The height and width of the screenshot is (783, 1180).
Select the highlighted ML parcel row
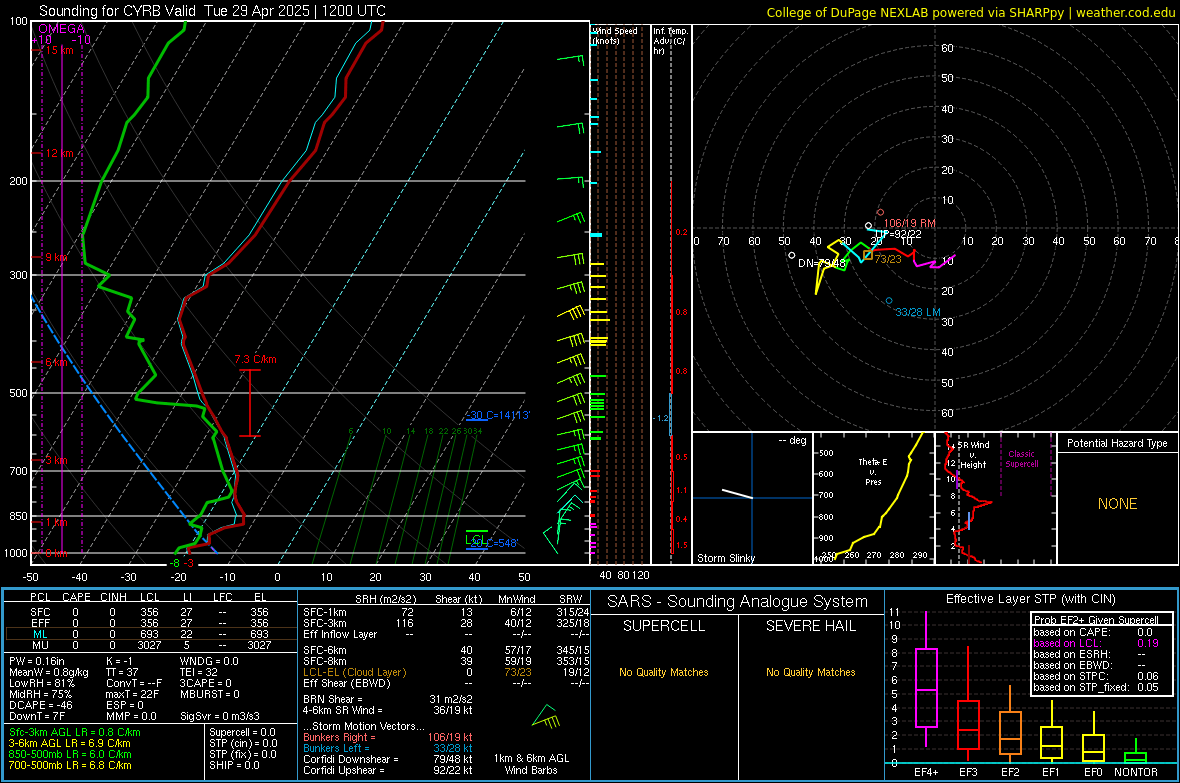pos(150,634)
